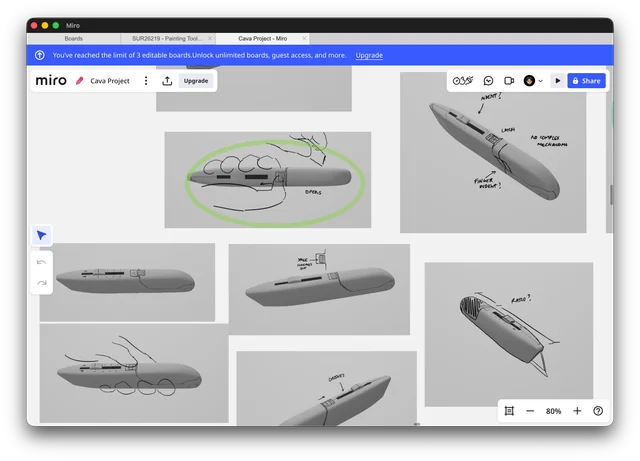Zoom in with the plus button
The image size is (640, 461).
coord(577,411)
